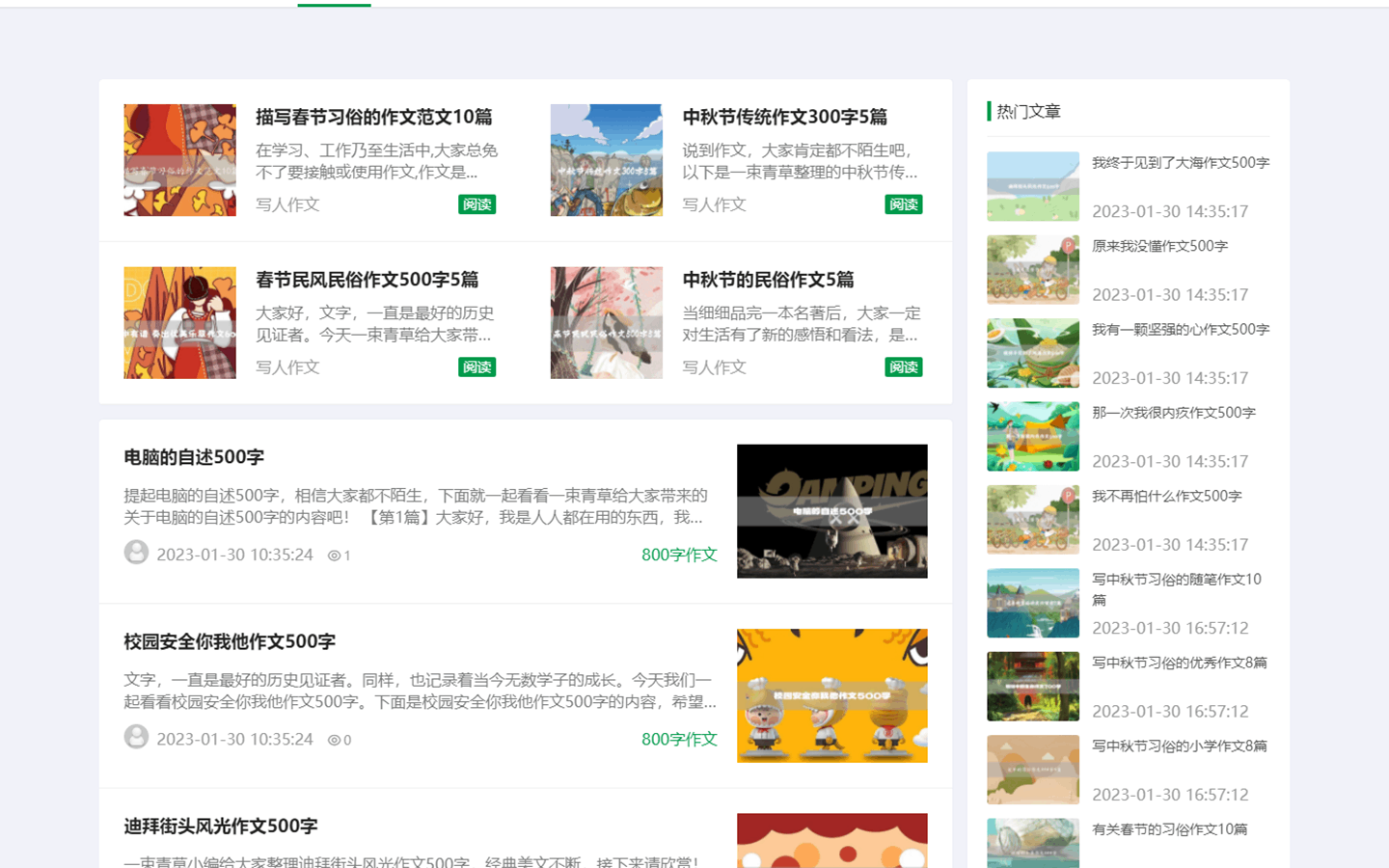Viewport: 1389px width, 868px height.
Task: Click 写人作文 label under 中秋节的民俗作文5篇
Action: pos(714,367)
